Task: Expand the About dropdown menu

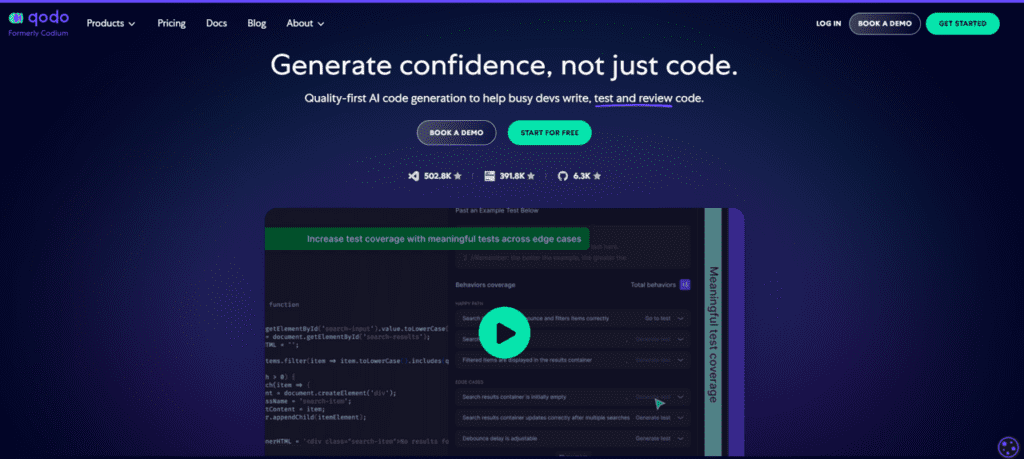Action: pos(305,23)
